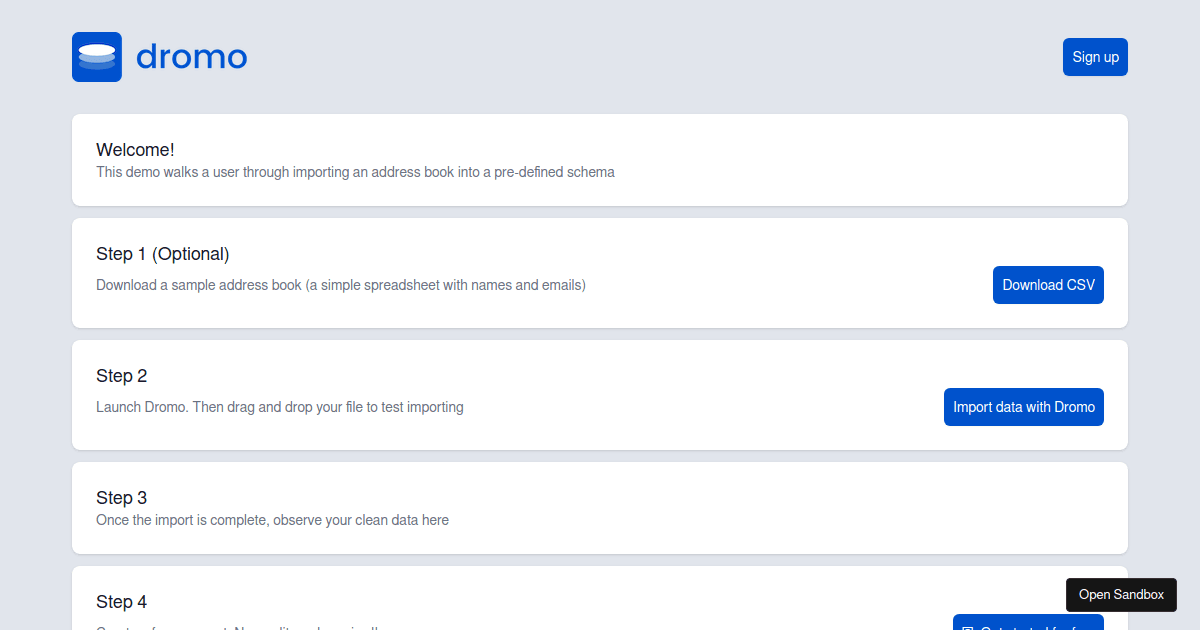Launch Import data with Dromo
The width and height of the screenshot is (1200, 630).
(1024, 407)
